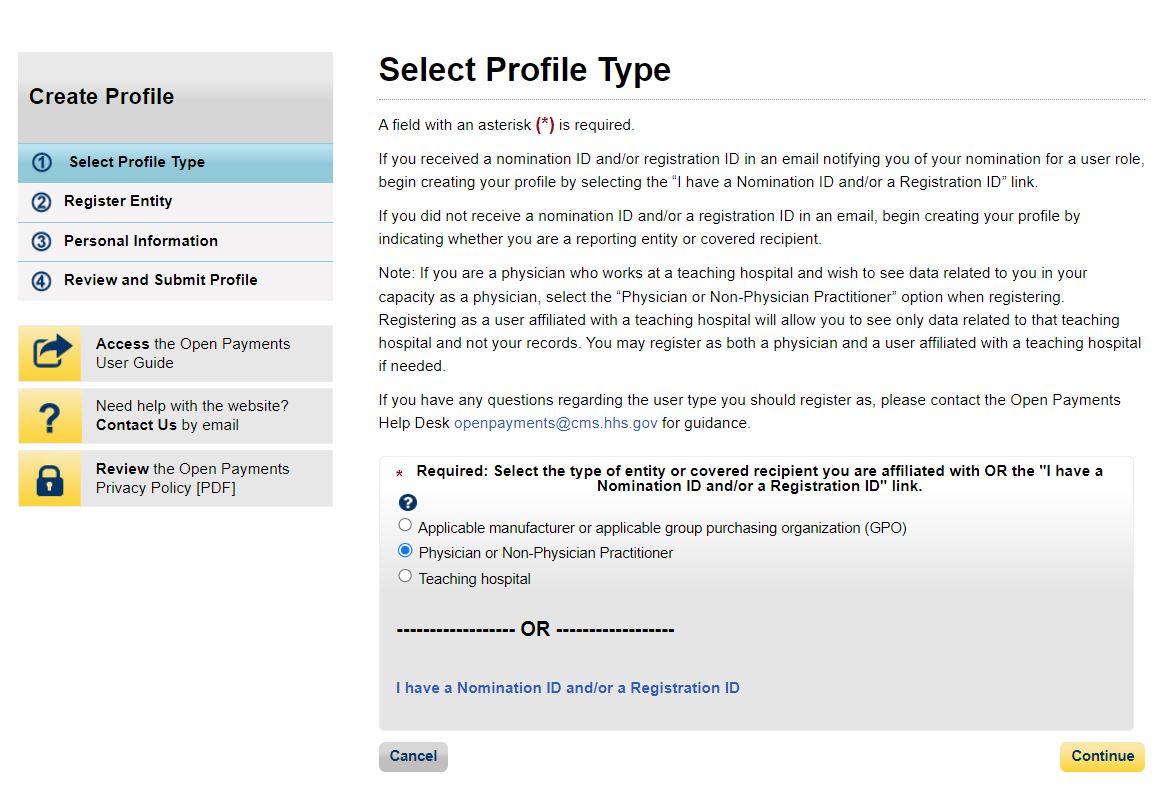Click the blue help tooltip question icon
The width and height of the screenshot is (1162, 791).
(x=407, y=503)
